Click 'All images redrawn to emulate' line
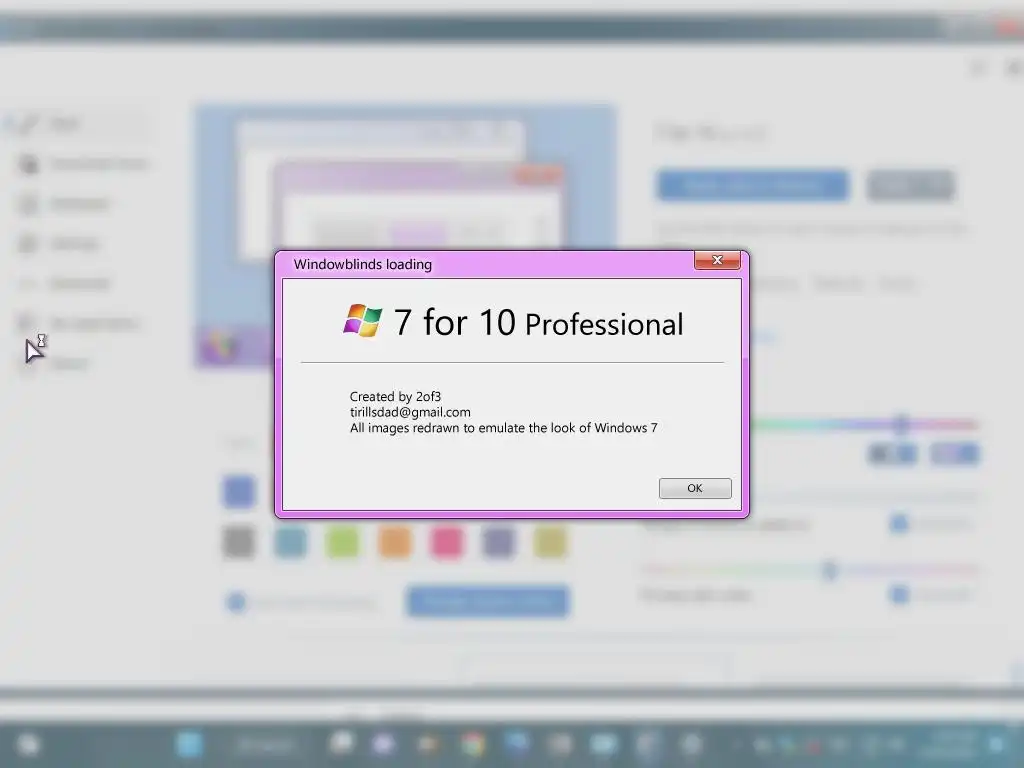The width and height of the screenshot is (1024, 768). pyautogui.click(x=504, y=428)
